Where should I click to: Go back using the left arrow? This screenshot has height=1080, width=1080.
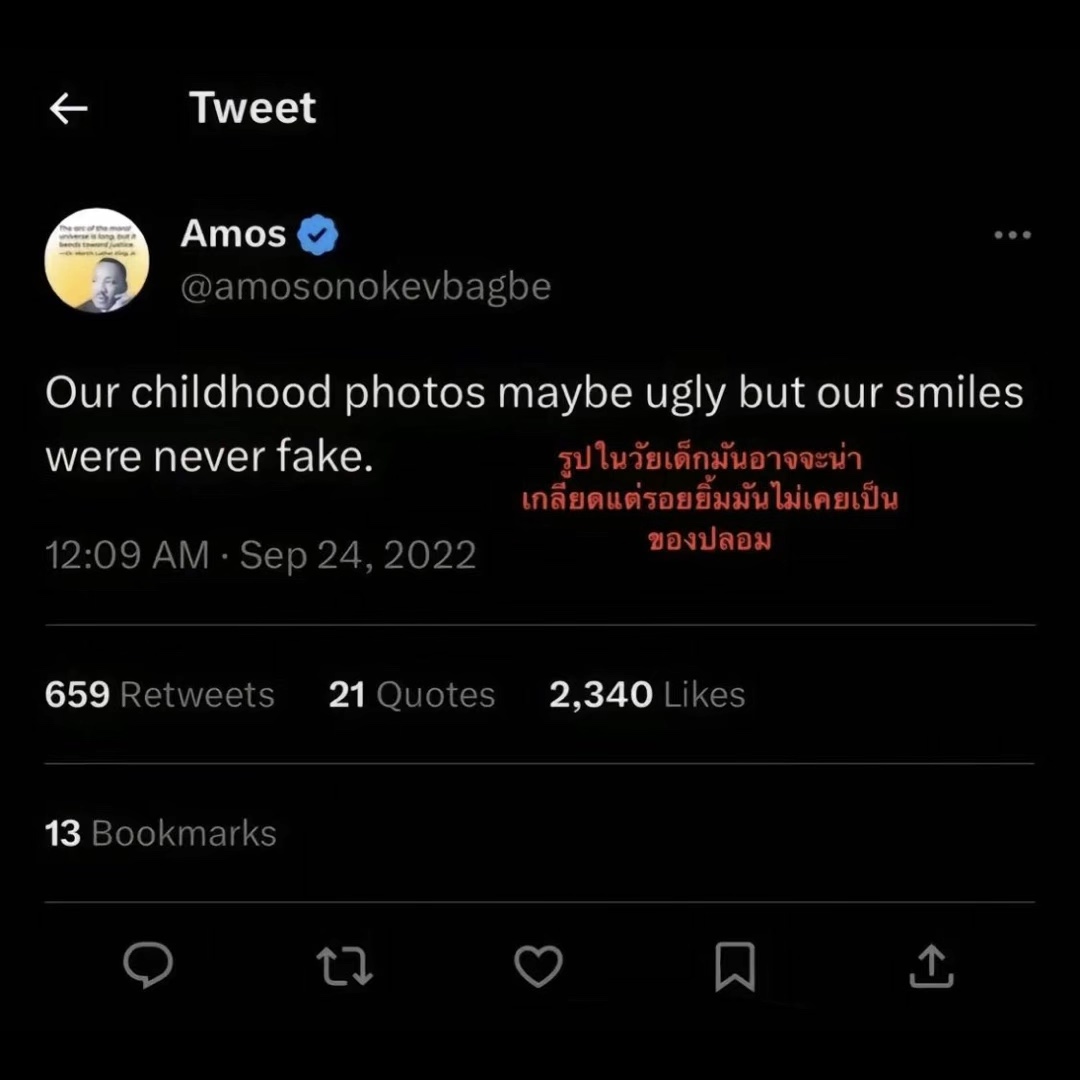point(68,109)
